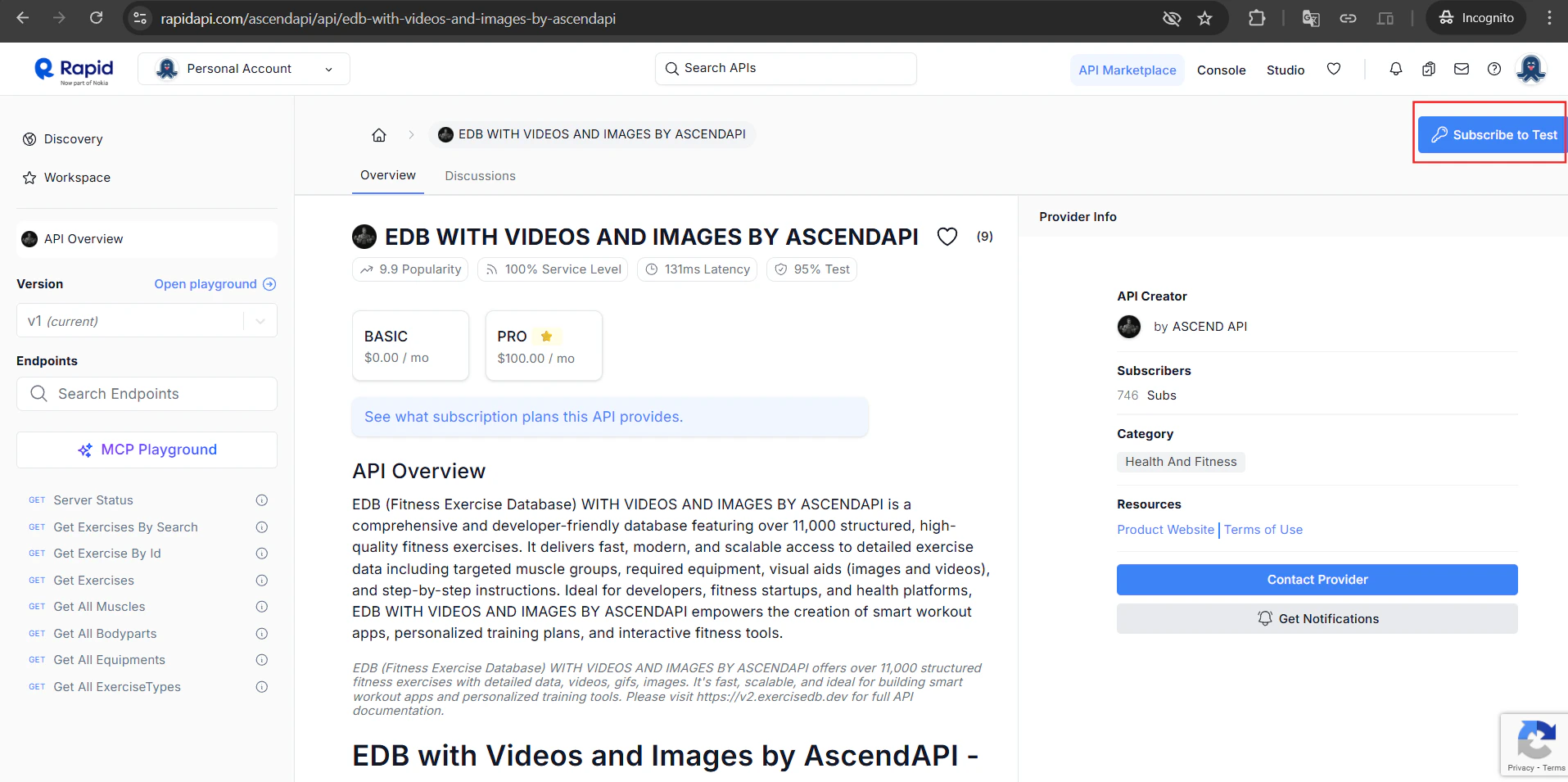1568x782 pixels.
Task: Open the Chrome three-dot menu
Action: (x=1549, y=18)
